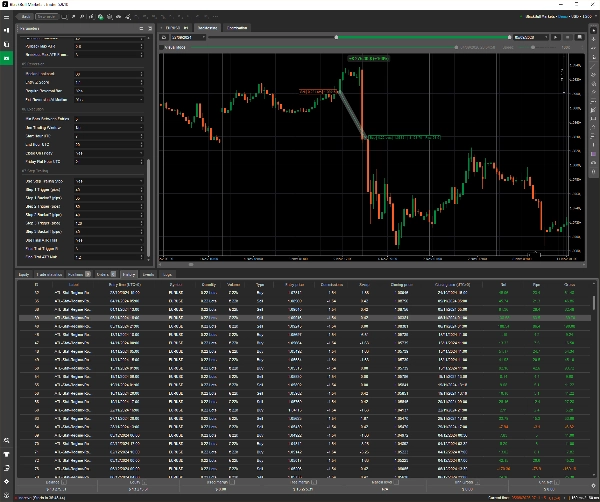Image resolution: width=600 pixels, height=502 pixels.
Task: Open the Trade section in left sidebar
Action: click(x=7, y=30)
